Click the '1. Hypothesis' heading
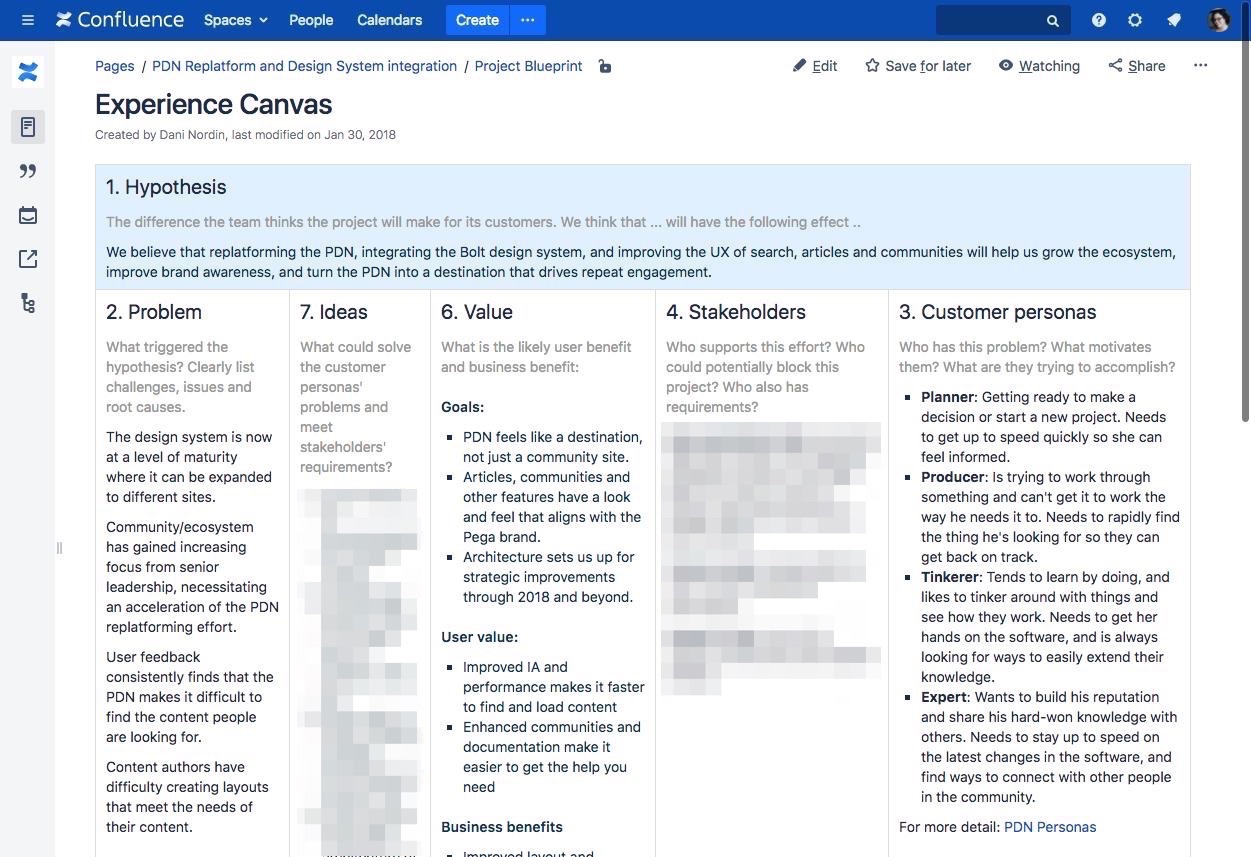 (x=166, y=187)
